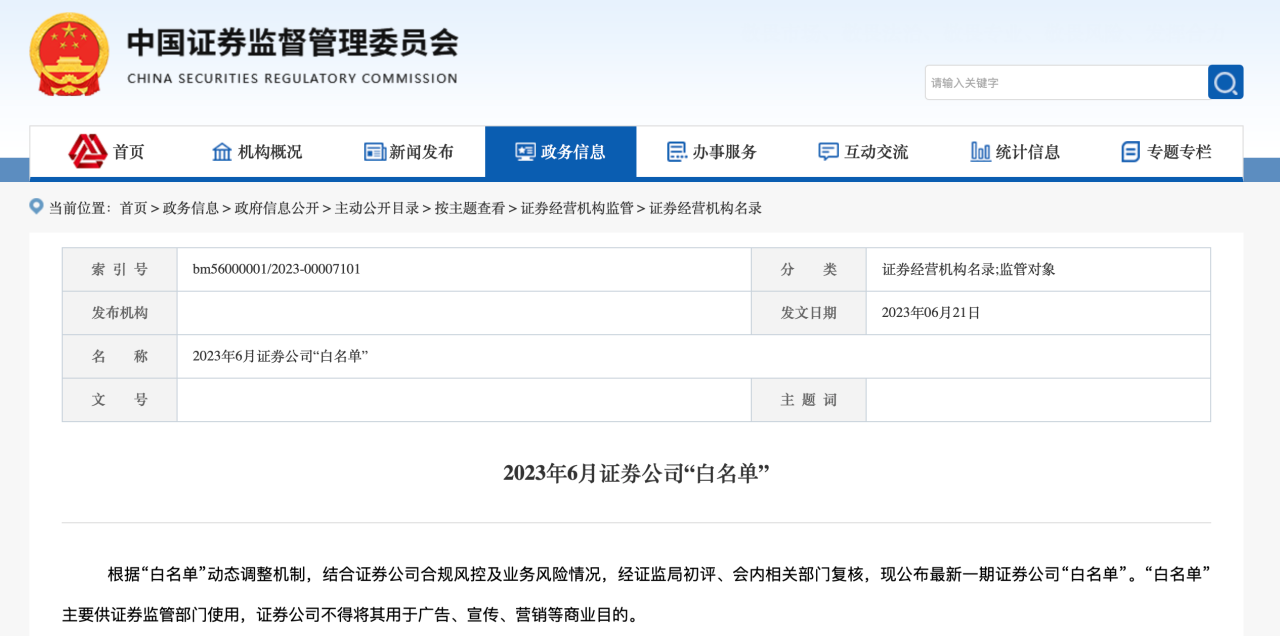The width and height of the screenshot is (1280, 636).
Task: Select the 证券经营机构名录 breadcrumb entry
Action: tap(703, 208)
